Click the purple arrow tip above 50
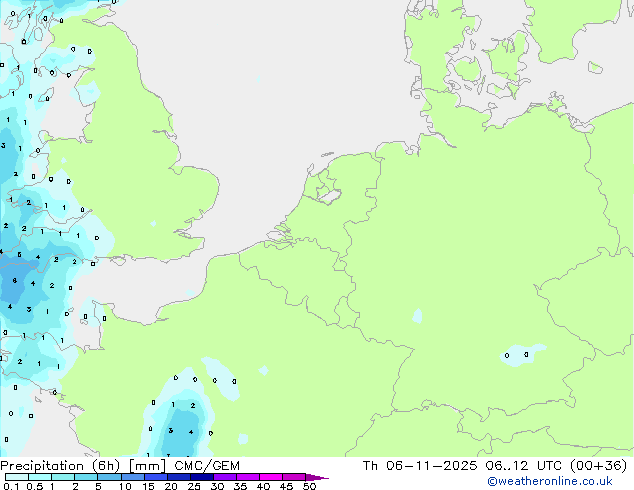The height and width of the screenshot is (490, 634). 317,477
